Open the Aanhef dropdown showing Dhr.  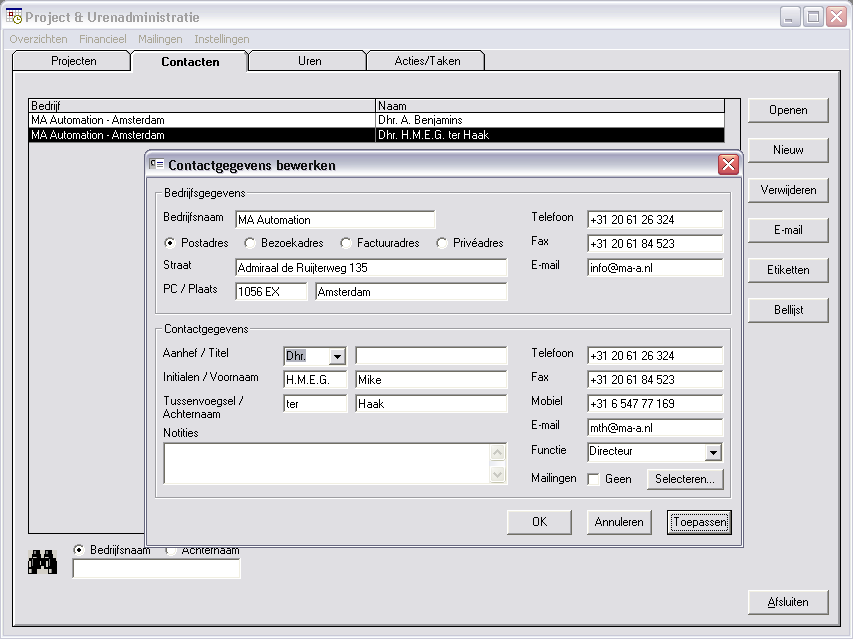[337, 356]
